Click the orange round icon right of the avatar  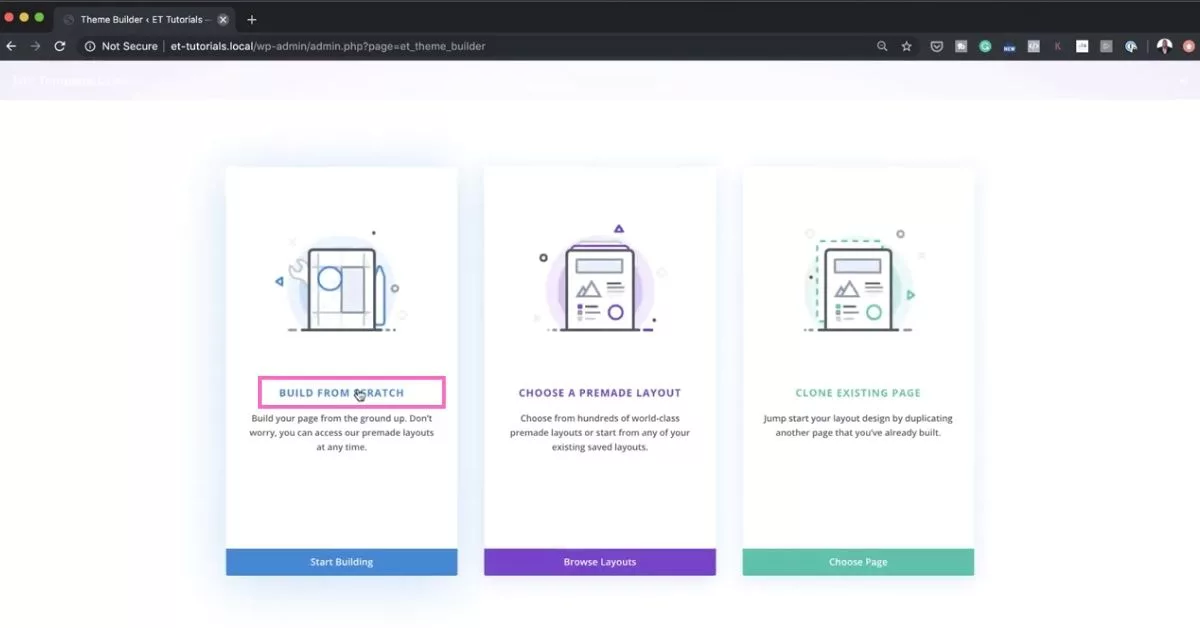click(x=1188, y=46)
